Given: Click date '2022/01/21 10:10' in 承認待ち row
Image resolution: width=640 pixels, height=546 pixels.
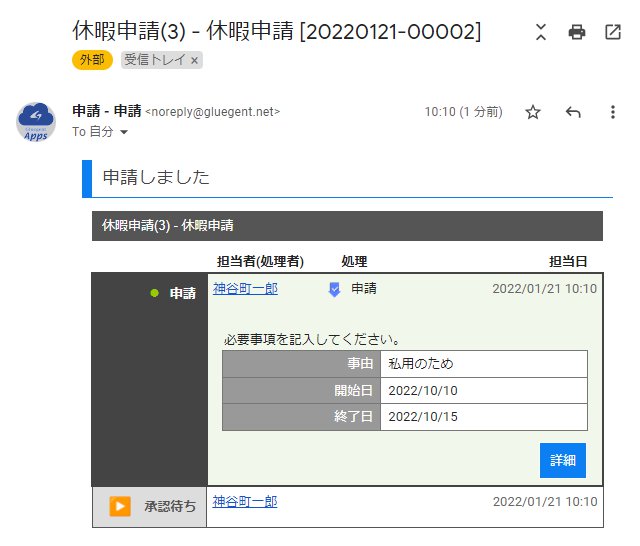Looking at the screenshot, I should pyautogui.click(x=545, y=502).
